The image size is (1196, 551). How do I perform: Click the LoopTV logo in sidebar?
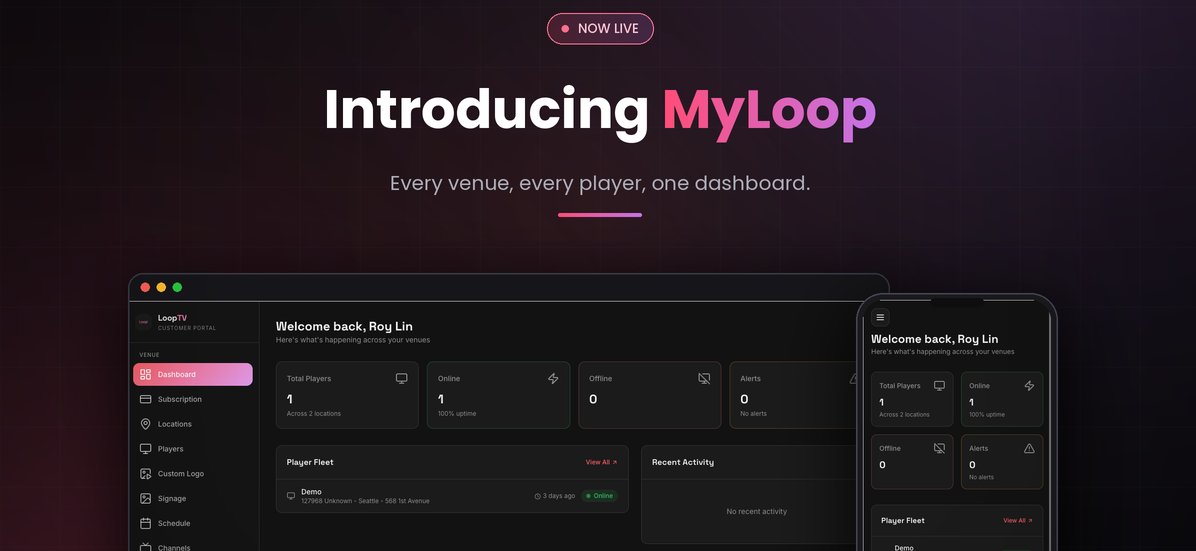[143, 321]
